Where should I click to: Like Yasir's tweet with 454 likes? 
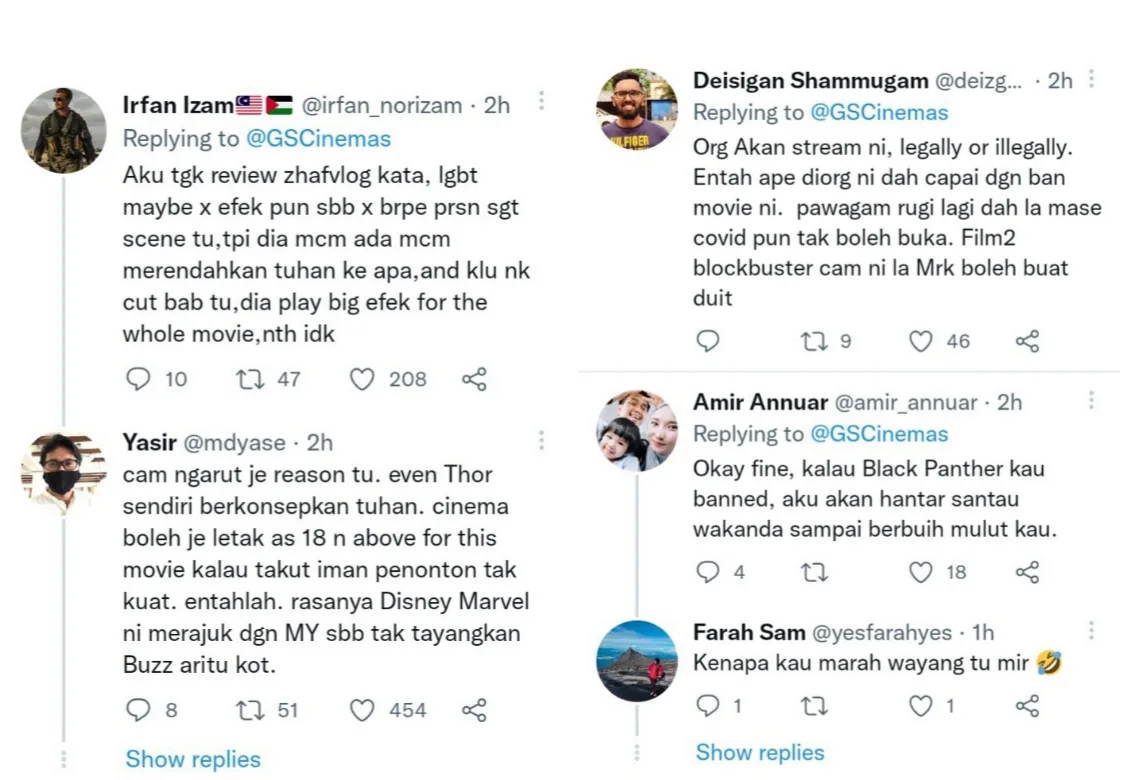click(362, 710)
